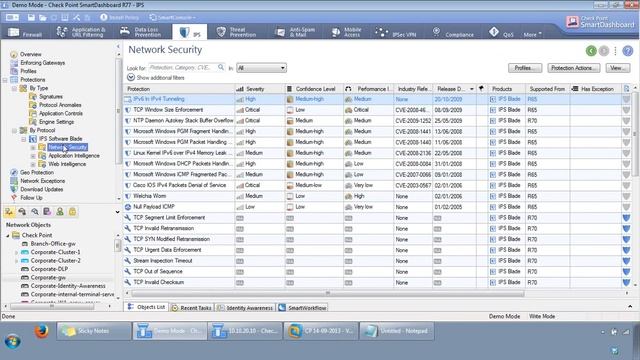This screenshot has height=360, width=640.
Task: Collapse the Protections tree node
Action: tap(5, 80)
